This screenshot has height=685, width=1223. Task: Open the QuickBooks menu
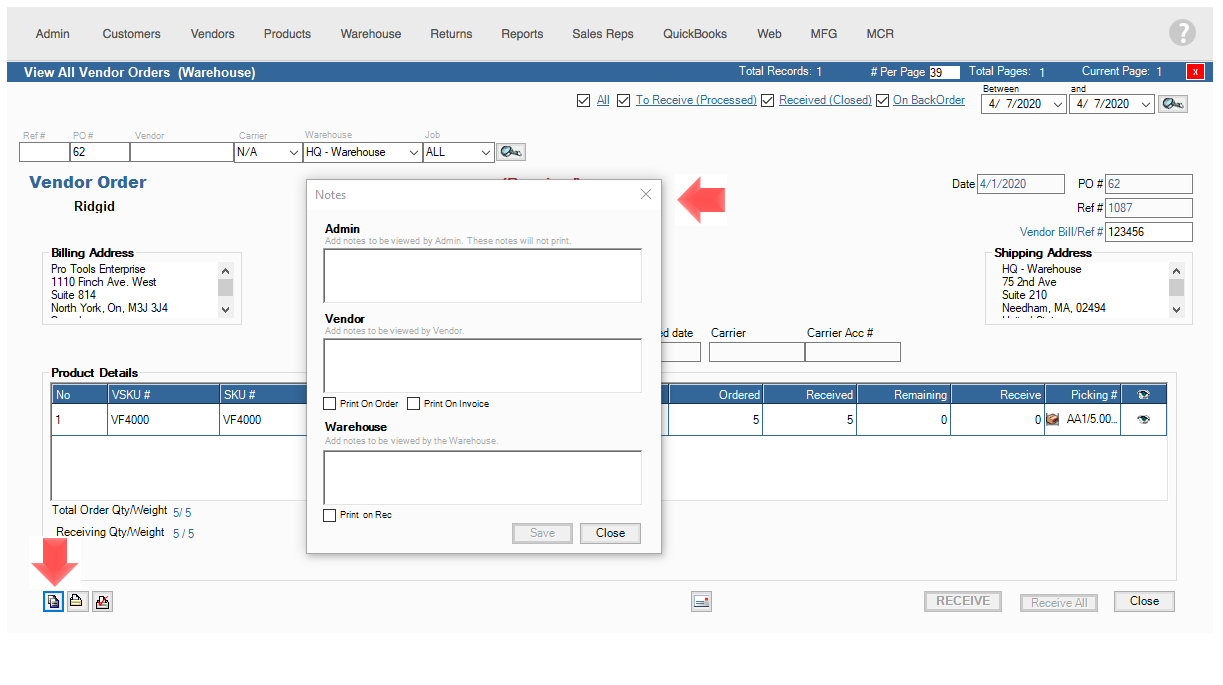[x=695, y=34]
